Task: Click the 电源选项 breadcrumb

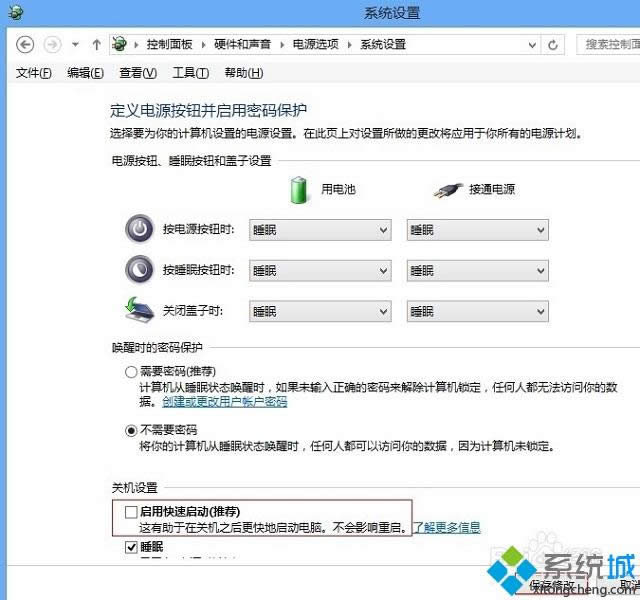Action: [x=316, y=44]
